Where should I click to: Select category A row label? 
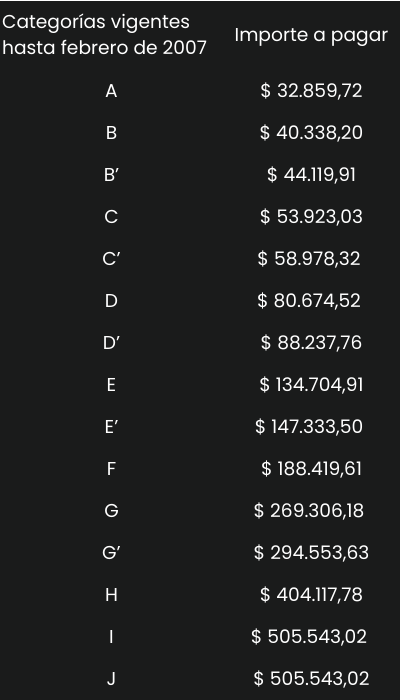[x=111, y=91]
